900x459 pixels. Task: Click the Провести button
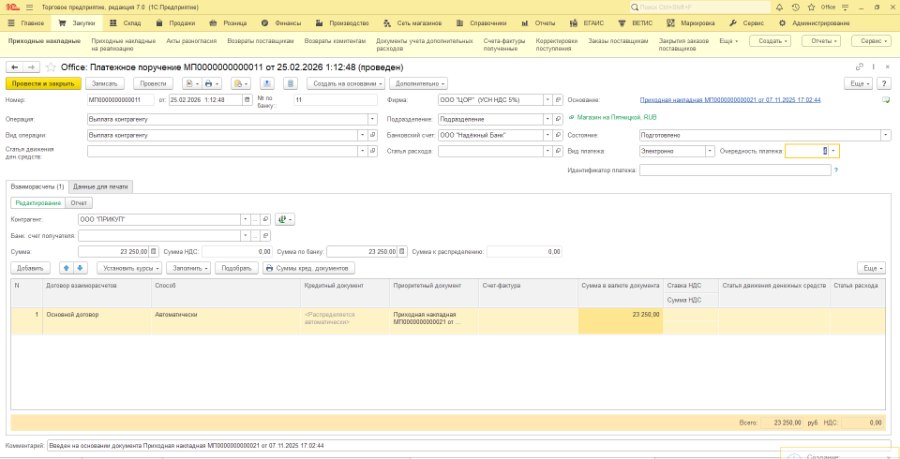click(x=154, y=84)
